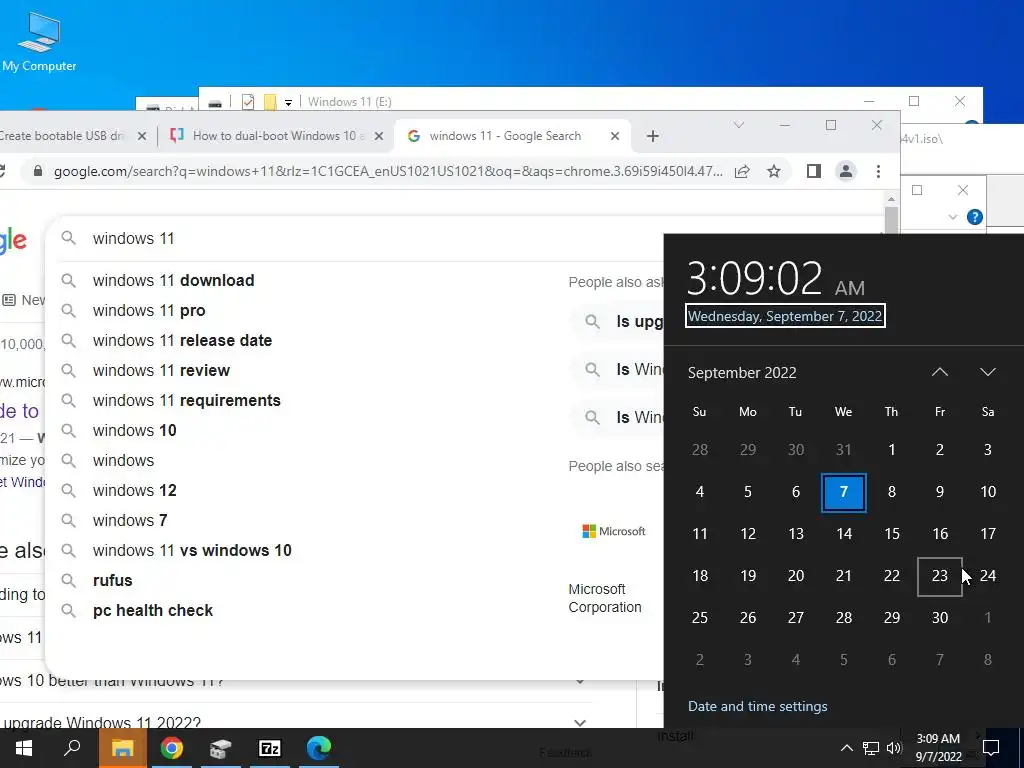Screen dimensions: 1024x768
Task: Open Chrome tab search chevron
Action: [x=739, y=125]
